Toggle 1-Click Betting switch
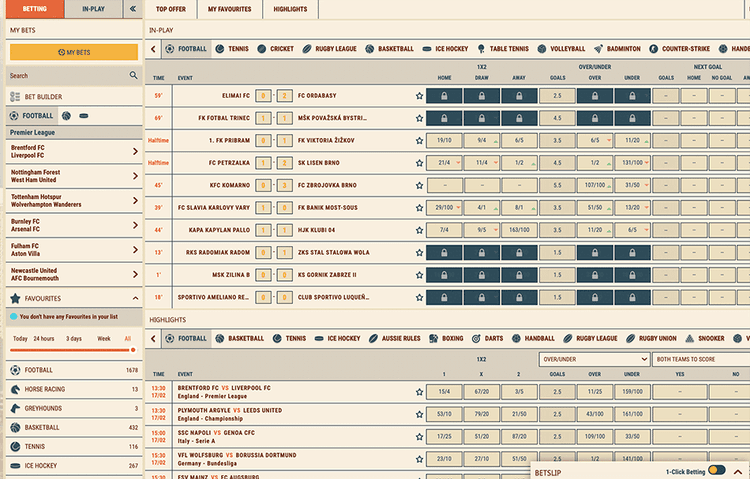The height and width of the screenshot is (479, 750). pyautogui.click(x=717, y=470)
